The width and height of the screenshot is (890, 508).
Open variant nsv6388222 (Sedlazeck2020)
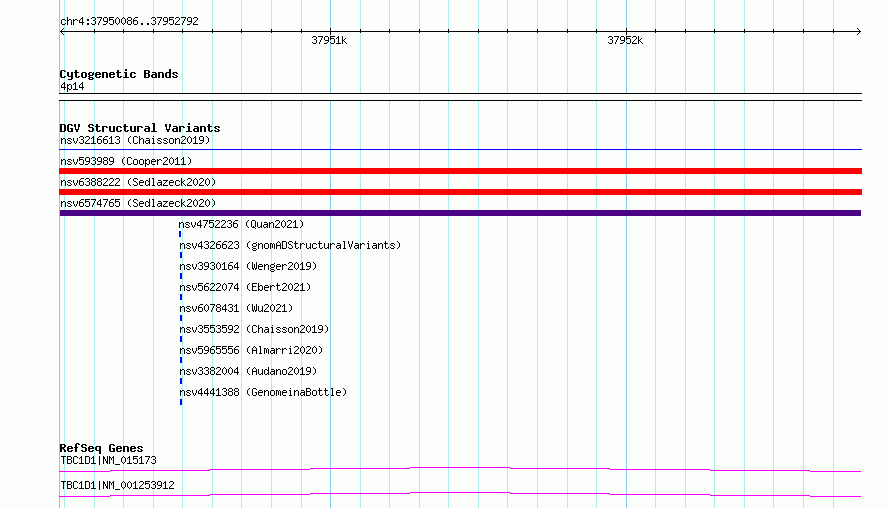pyautogui.click(x=138, y=182)
